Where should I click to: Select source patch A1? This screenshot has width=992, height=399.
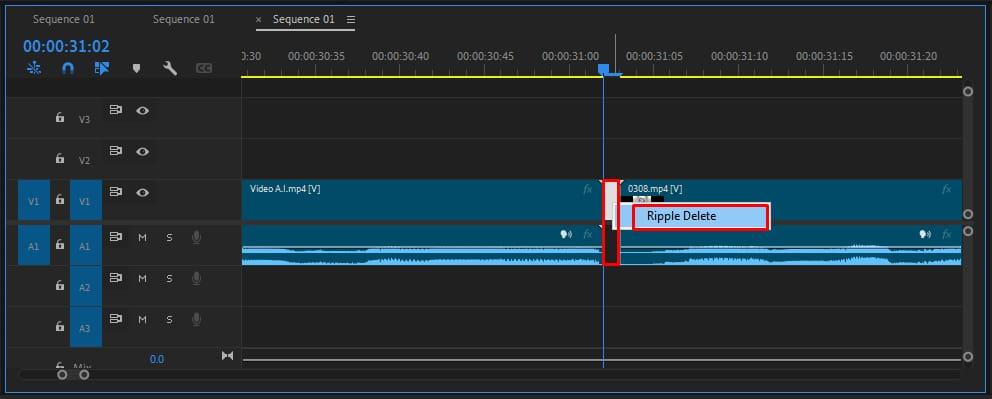click(x=34, y=245)
